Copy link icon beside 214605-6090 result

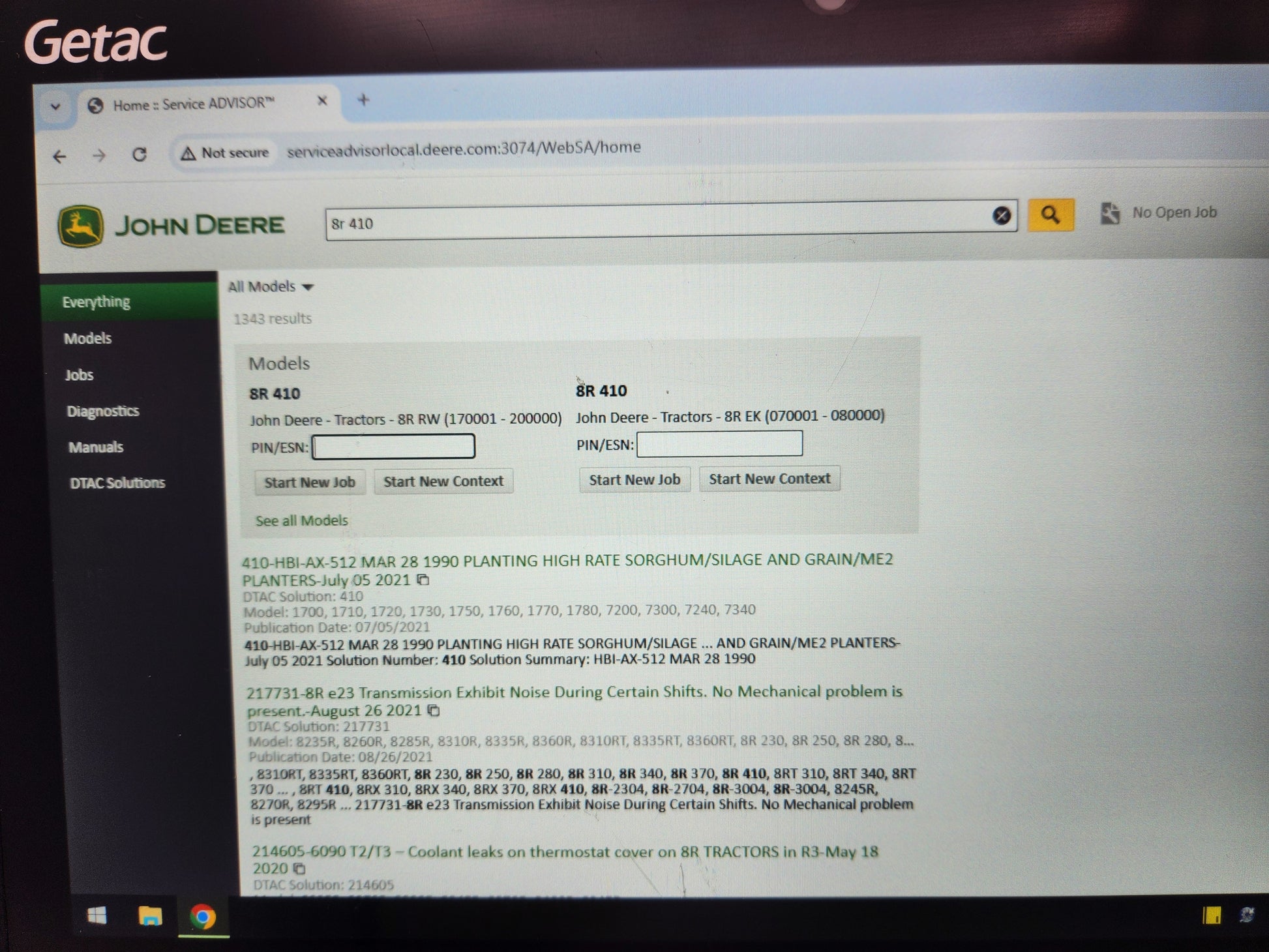[x=299, y=869]
